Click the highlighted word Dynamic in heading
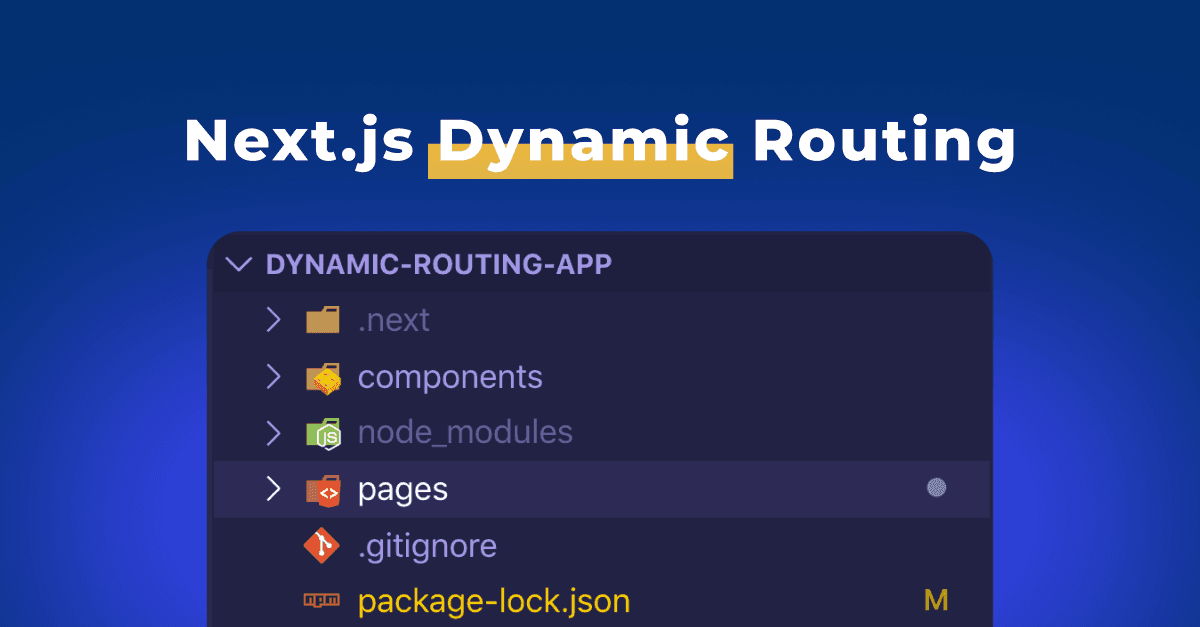 point(581,142)
